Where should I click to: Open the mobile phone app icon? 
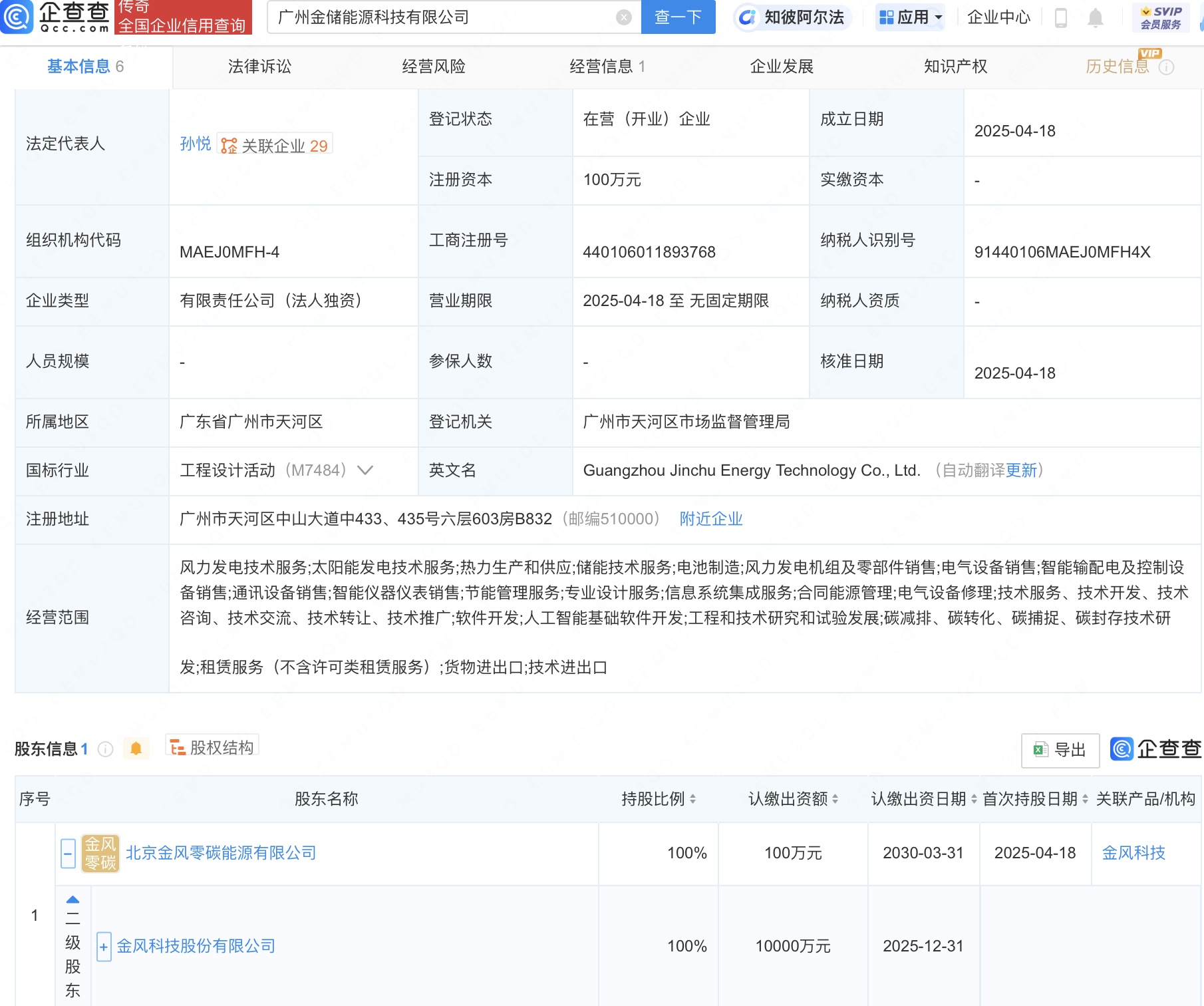click(1061, 17)
